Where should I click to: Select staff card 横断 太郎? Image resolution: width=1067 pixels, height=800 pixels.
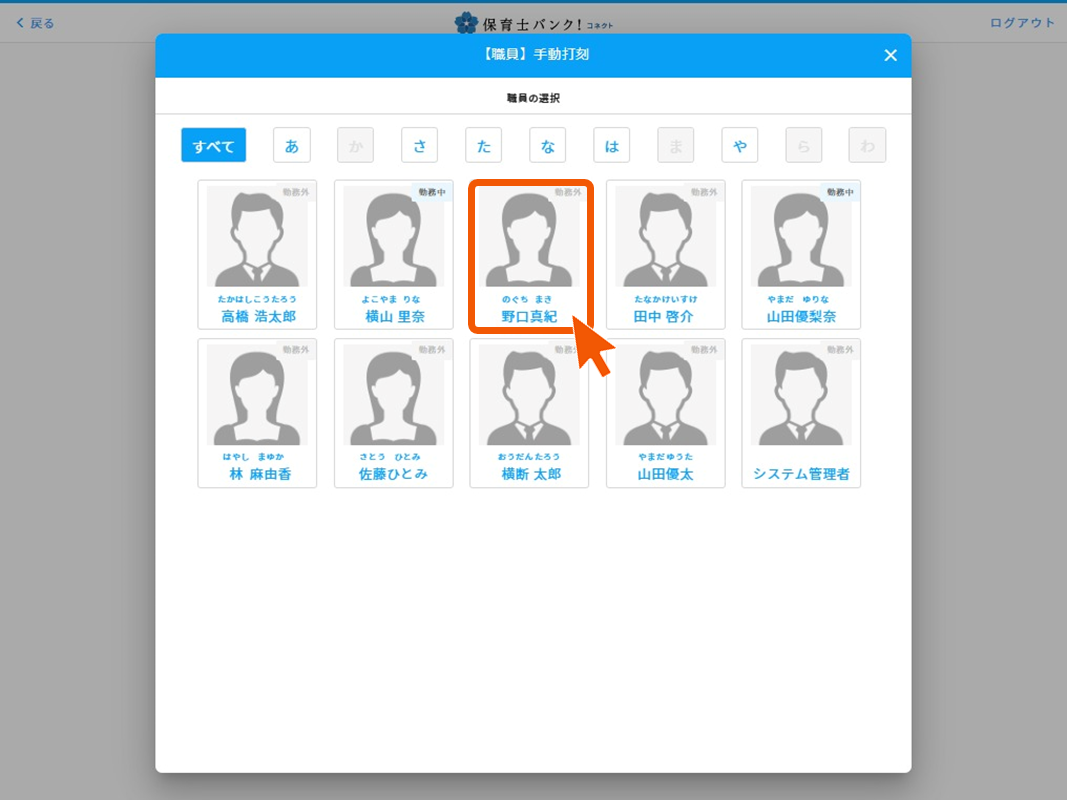[x=529, y=412]
